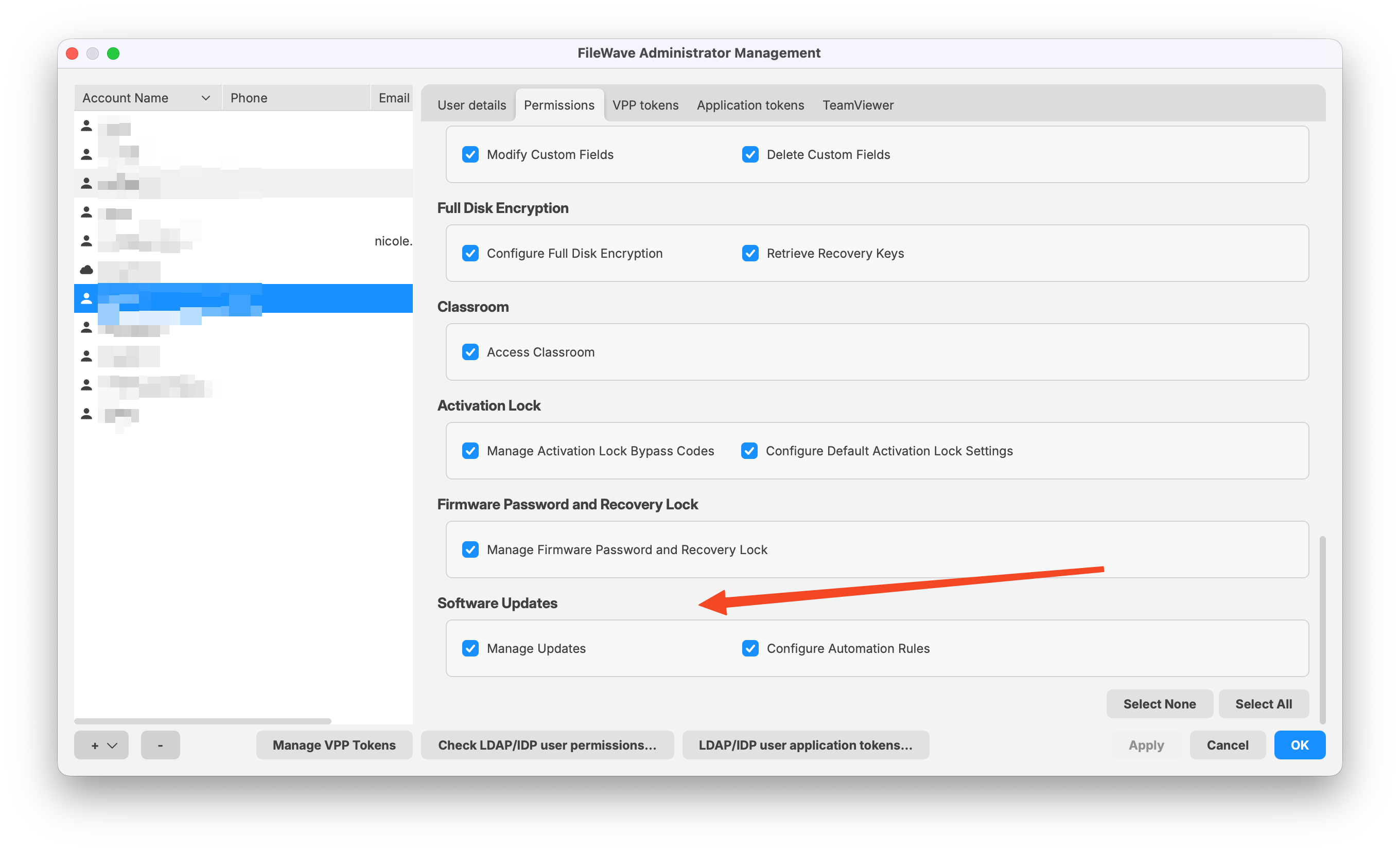Select the highlighted user account icon
The height and width of the screenshot is (852, 1400).
pos(86,298)
